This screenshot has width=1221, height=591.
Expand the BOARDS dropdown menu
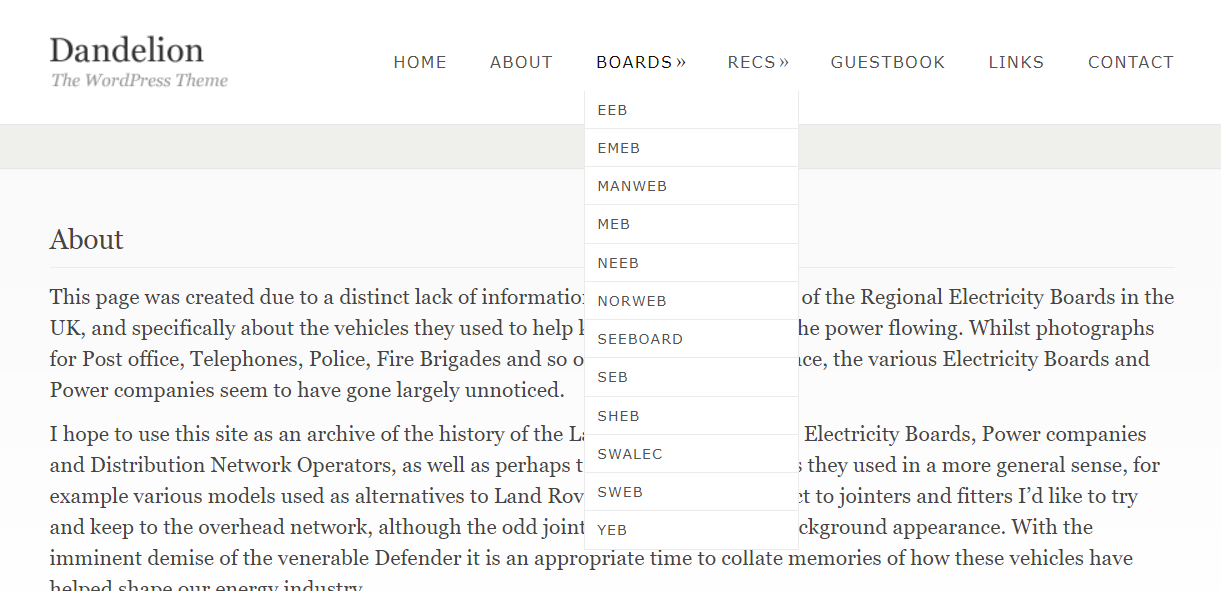tap(641, 62)
